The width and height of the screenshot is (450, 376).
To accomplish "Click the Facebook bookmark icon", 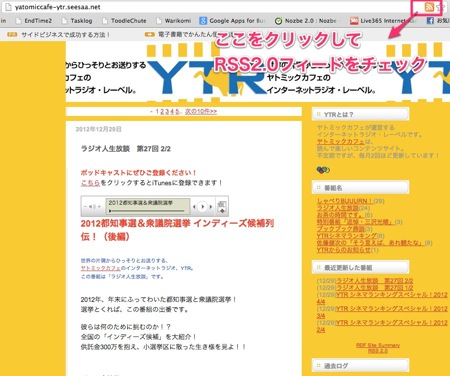I will (430, 21).
